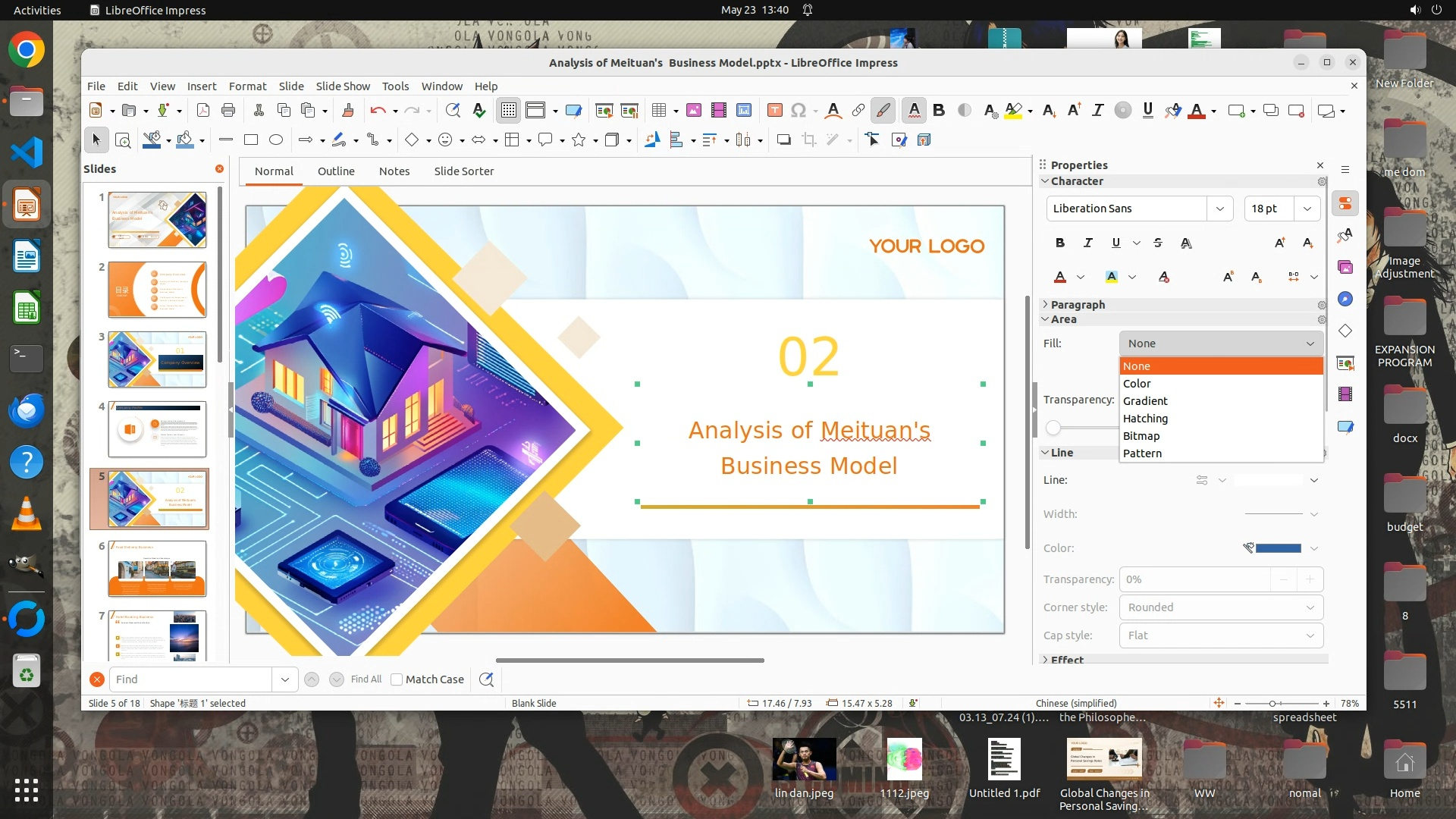Open the Slide Show menu

tap(343, 86)
